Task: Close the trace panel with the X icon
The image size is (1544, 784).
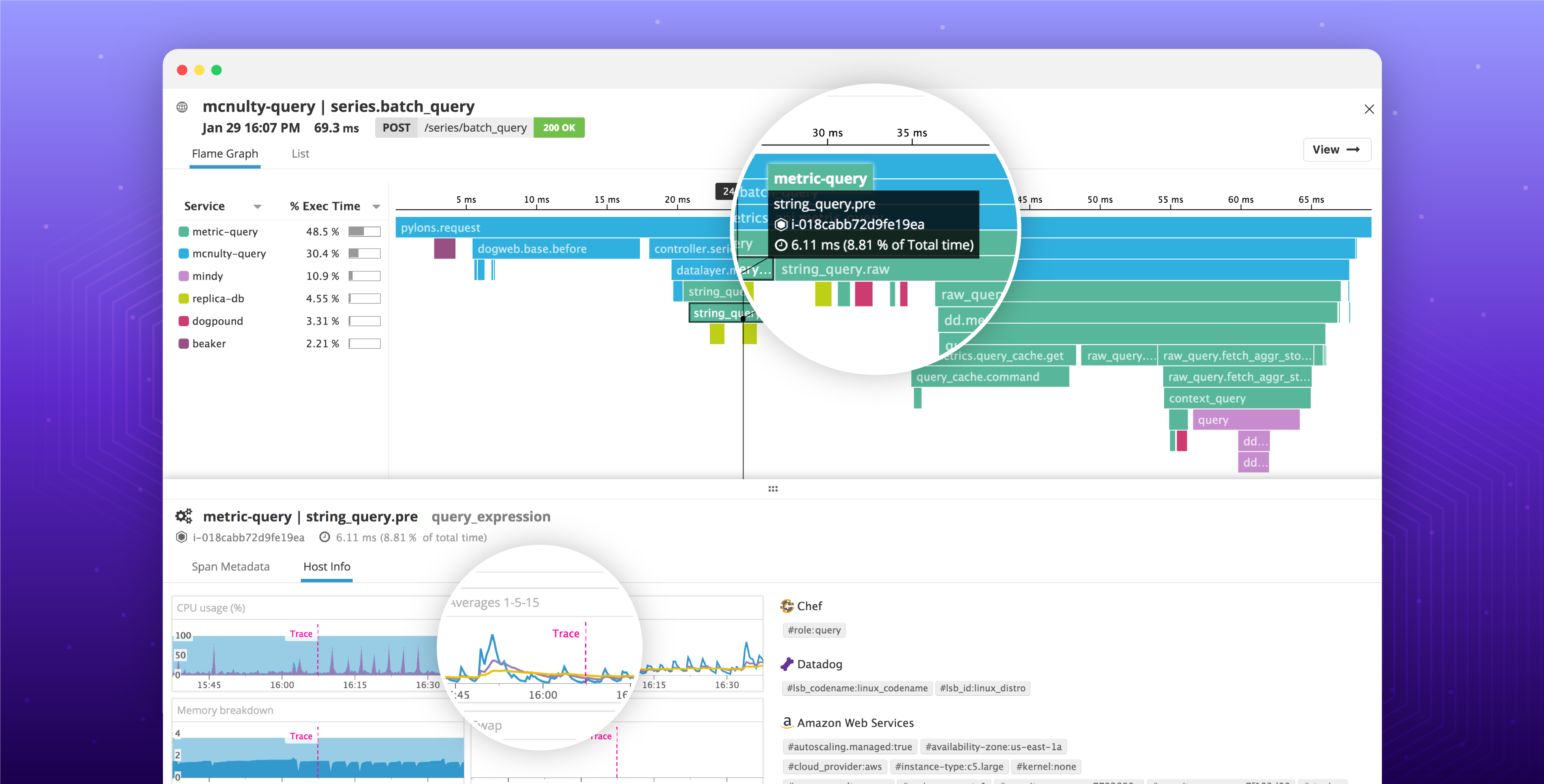Action: (x=1370, y=108)
